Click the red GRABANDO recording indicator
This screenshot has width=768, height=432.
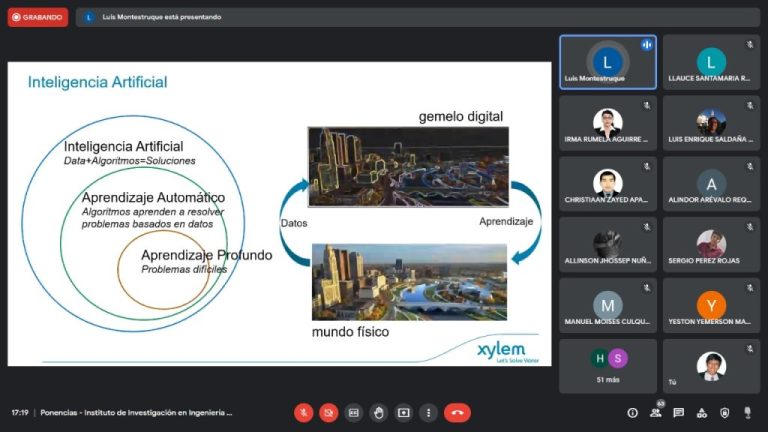[x=38, y=17]
